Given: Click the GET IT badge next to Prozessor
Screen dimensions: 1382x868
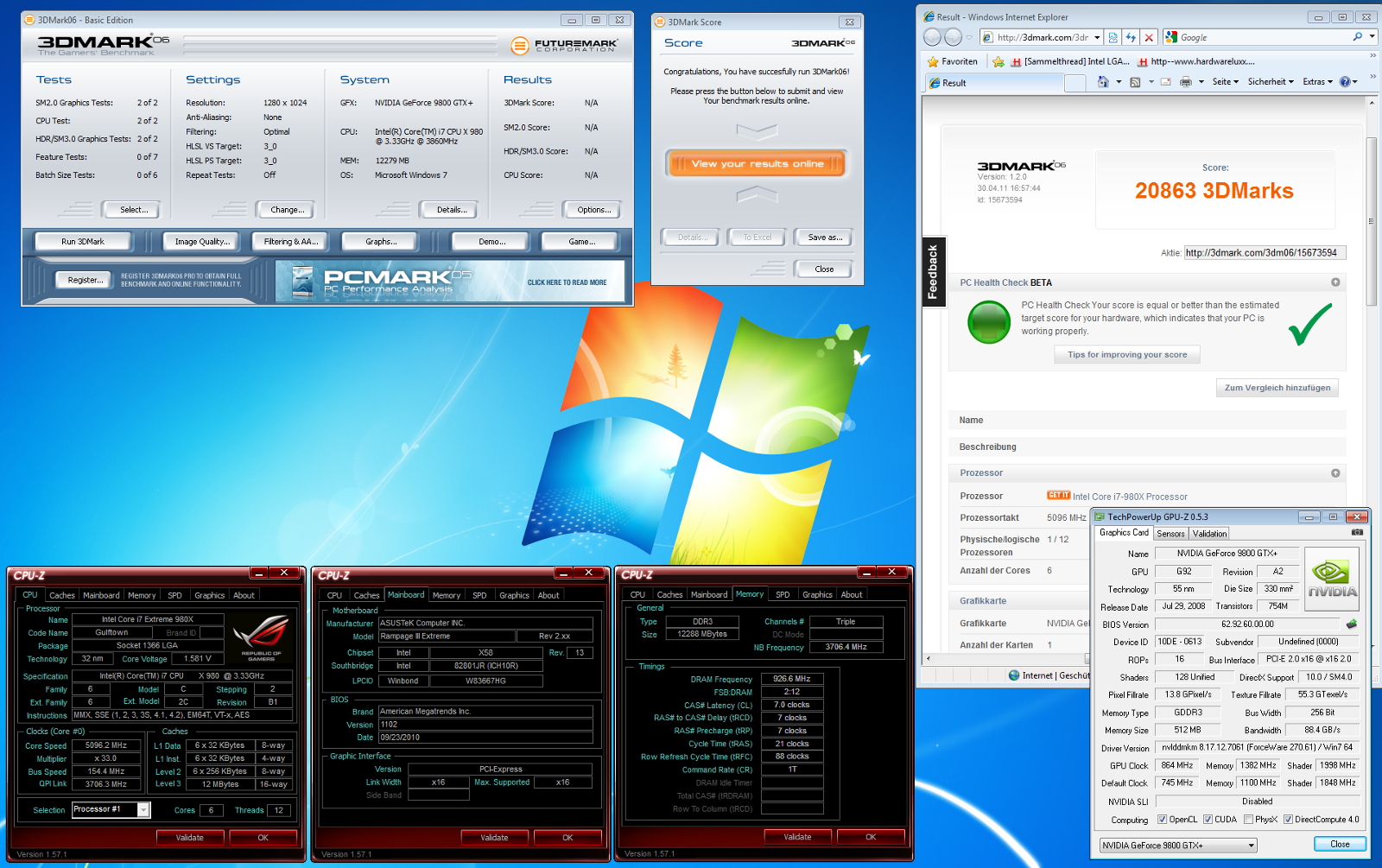Looking at the screenshot, I should pos(1059,496).
